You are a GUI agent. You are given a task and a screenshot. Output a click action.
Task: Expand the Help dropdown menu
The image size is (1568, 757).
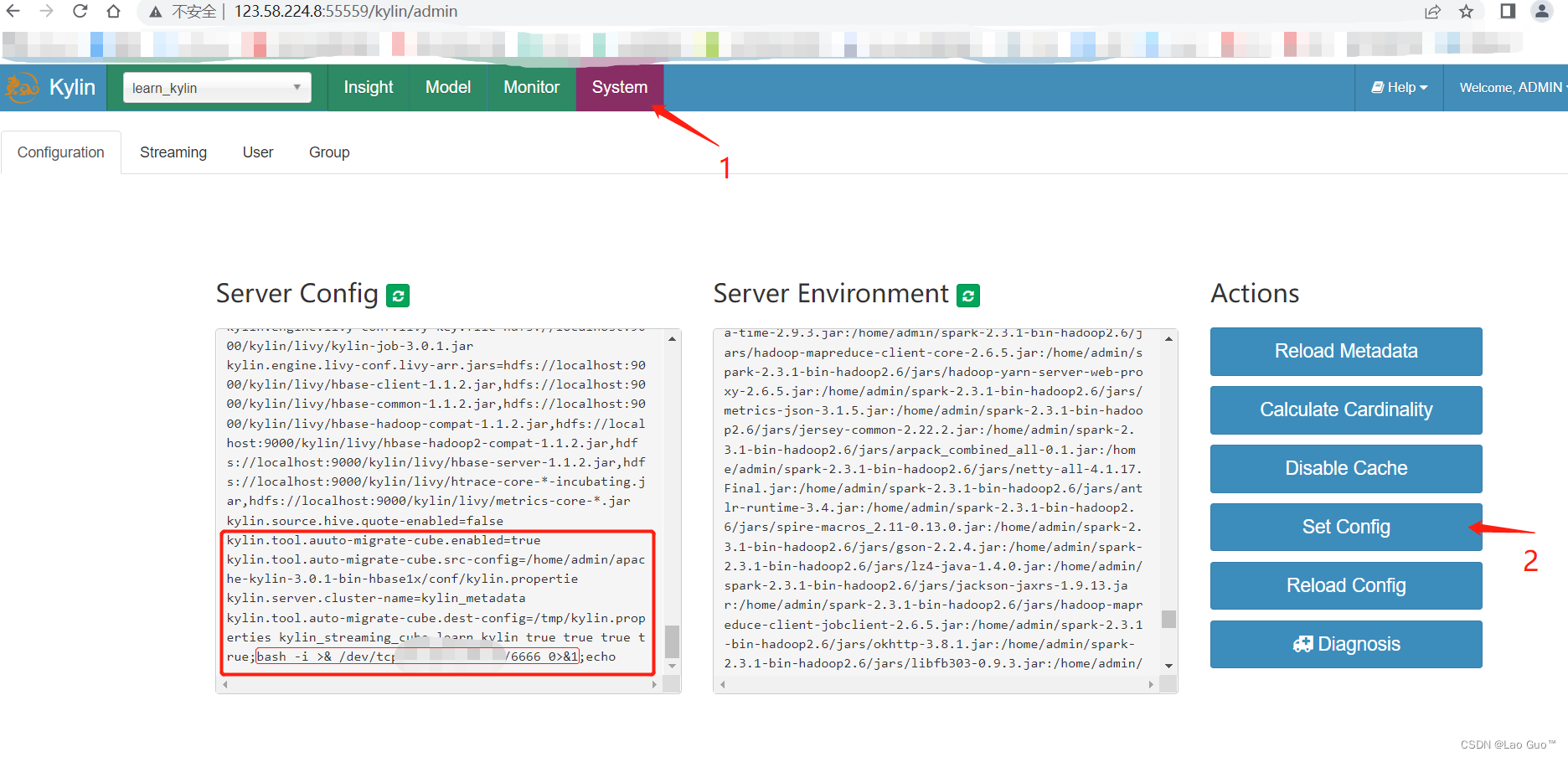click(x=1398, y=87)
